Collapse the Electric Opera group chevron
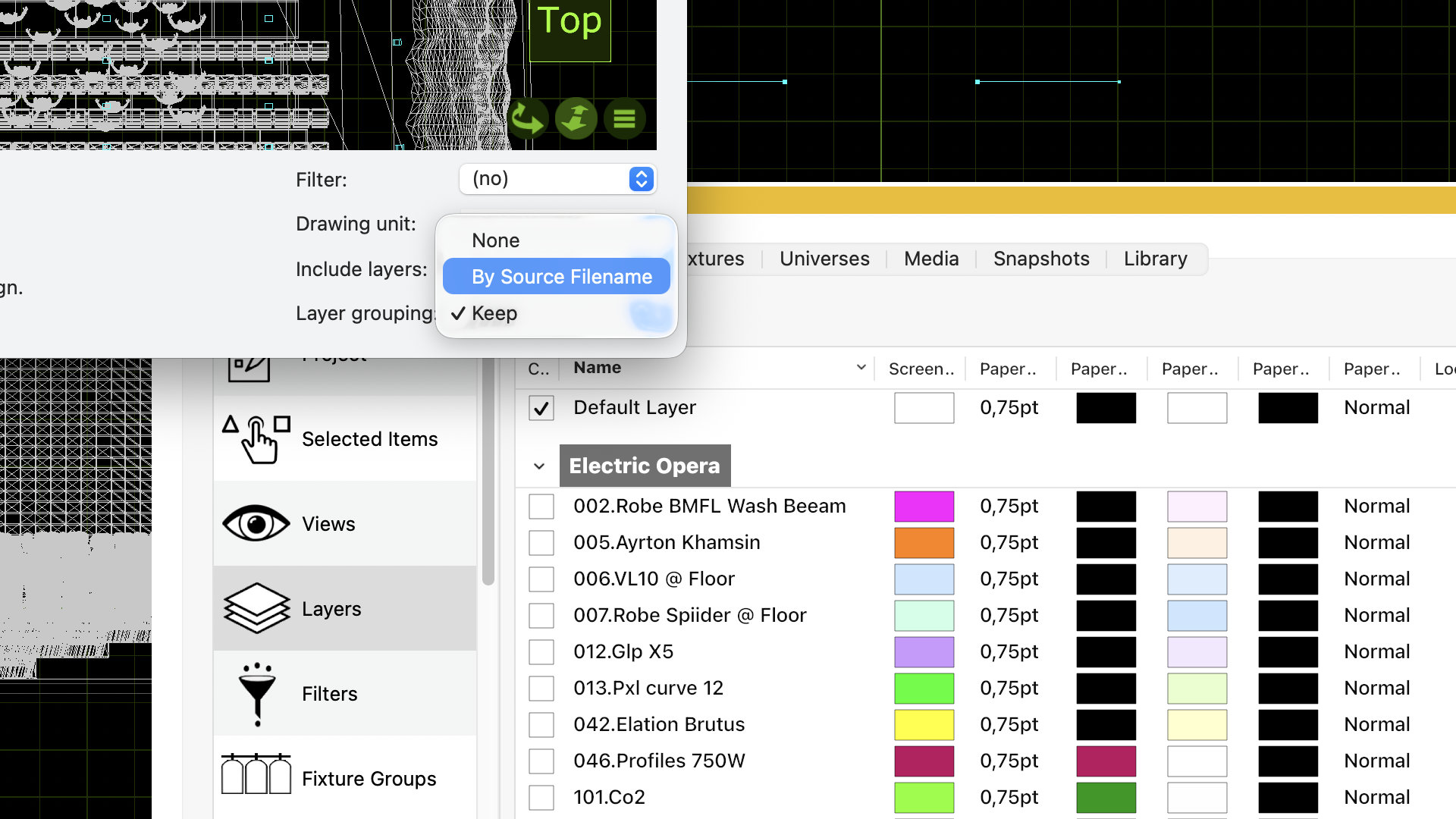The height and width of the screenshot is (819, 1456). (539, 466)
